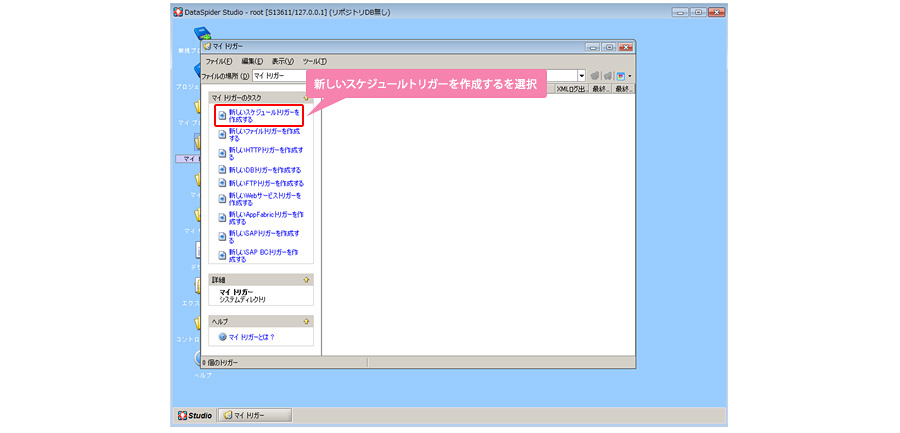Click the view mode icon in toolbar
Screen dimensions: 900x433
pyautogui.click(x=621, y=75)
